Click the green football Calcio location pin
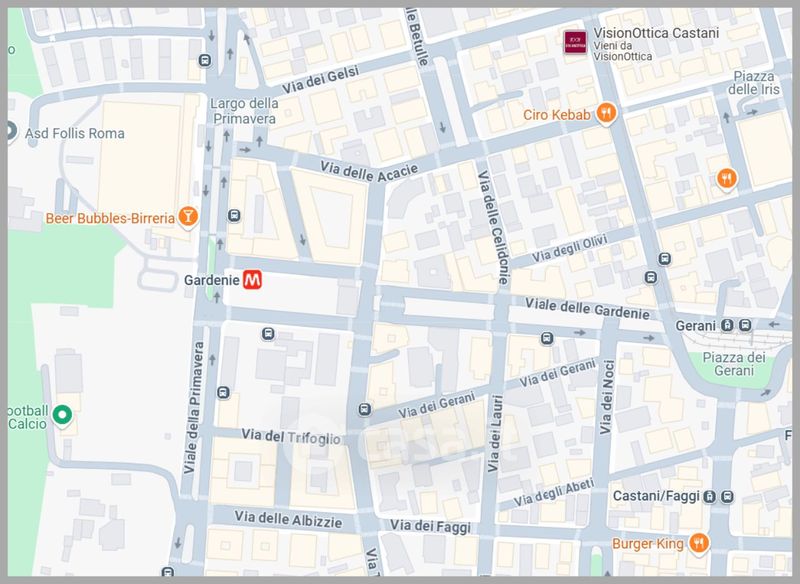Image resolution: width=800 pixels, height=584 pixels. 62,415
